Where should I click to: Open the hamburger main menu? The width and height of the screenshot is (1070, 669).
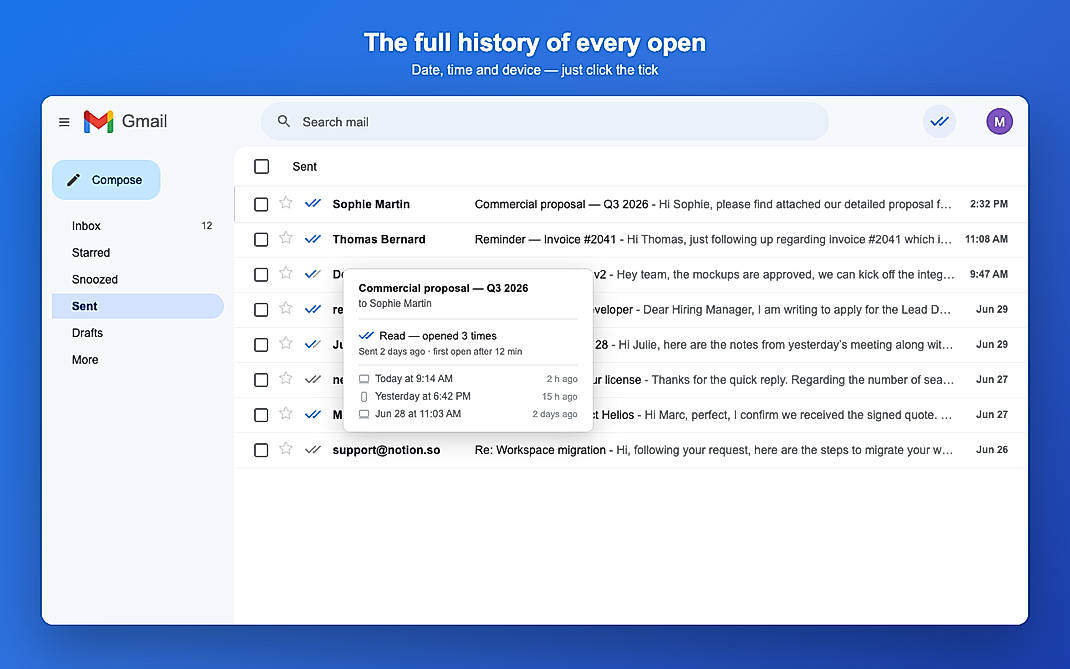pos(64,122)
